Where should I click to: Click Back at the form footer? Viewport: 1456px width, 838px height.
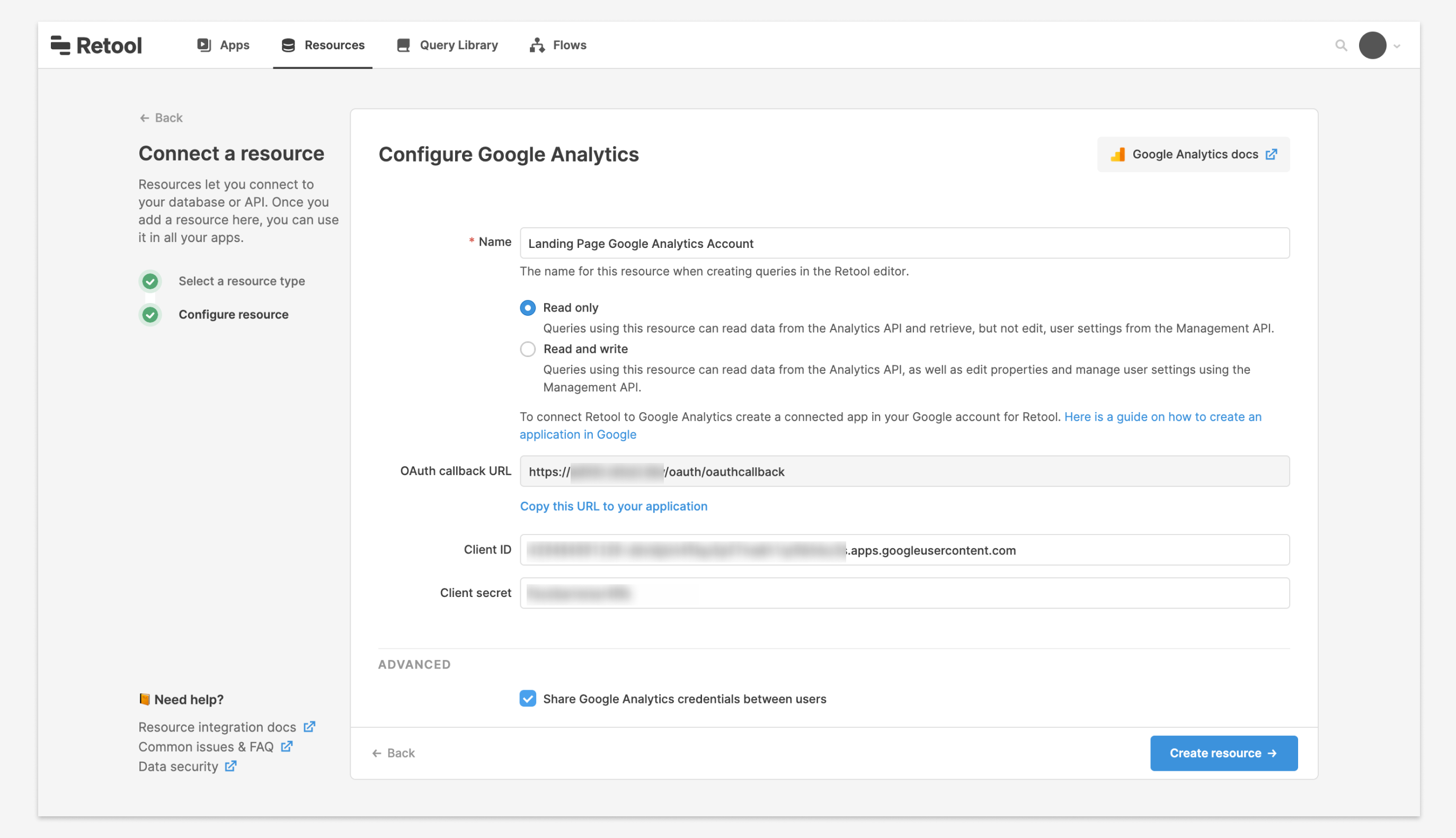click(393, 753)
